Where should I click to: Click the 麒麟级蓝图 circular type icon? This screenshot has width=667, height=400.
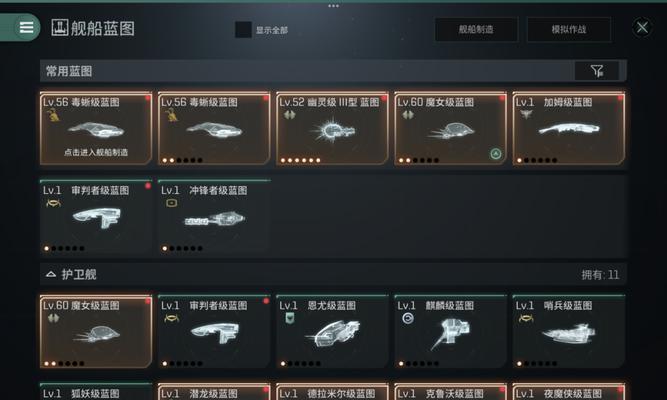pos(408,318)
